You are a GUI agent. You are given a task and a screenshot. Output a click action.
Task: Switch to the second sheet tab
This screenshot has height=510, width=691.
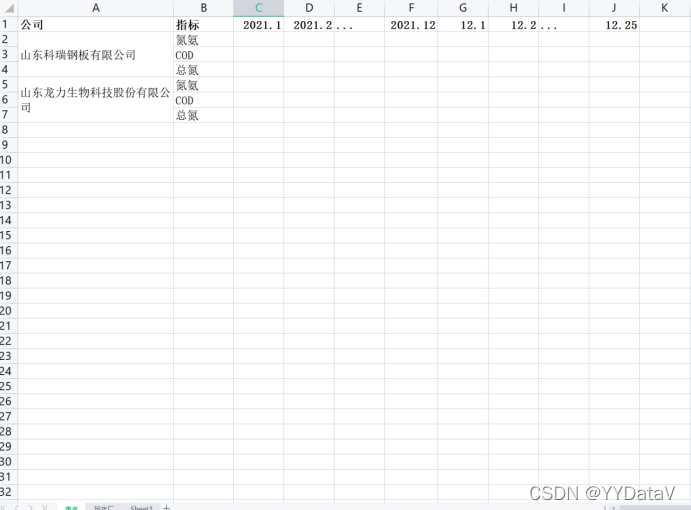104,507
